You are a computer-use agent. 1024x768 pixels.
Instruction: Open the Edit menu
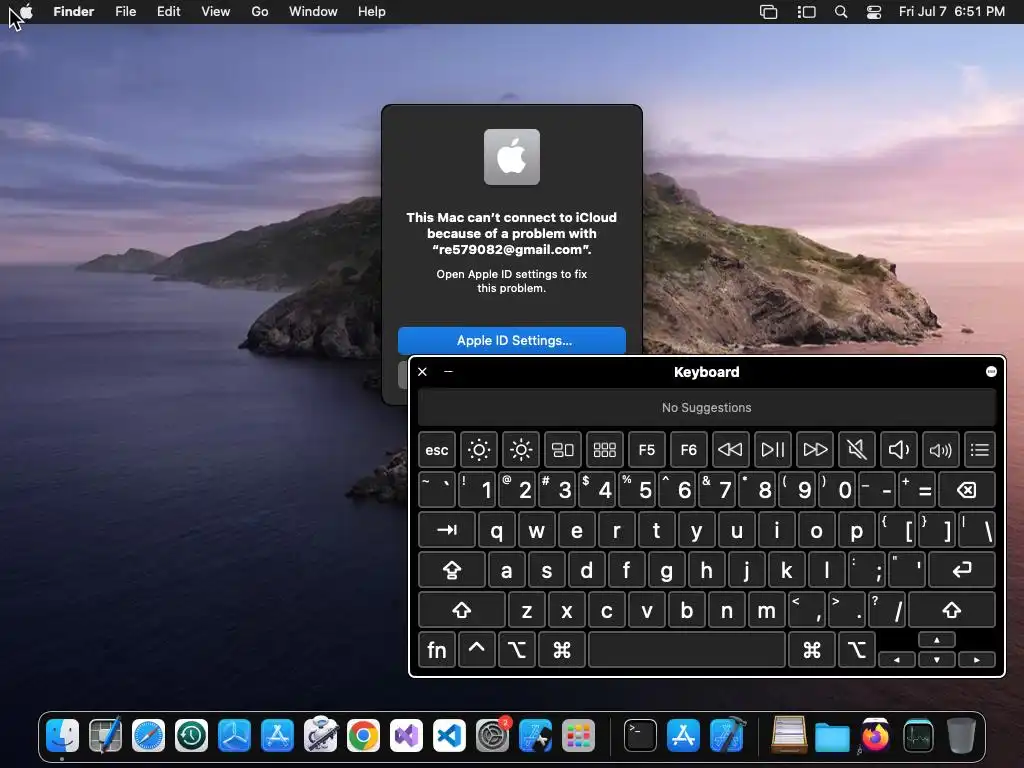(168, 12)
